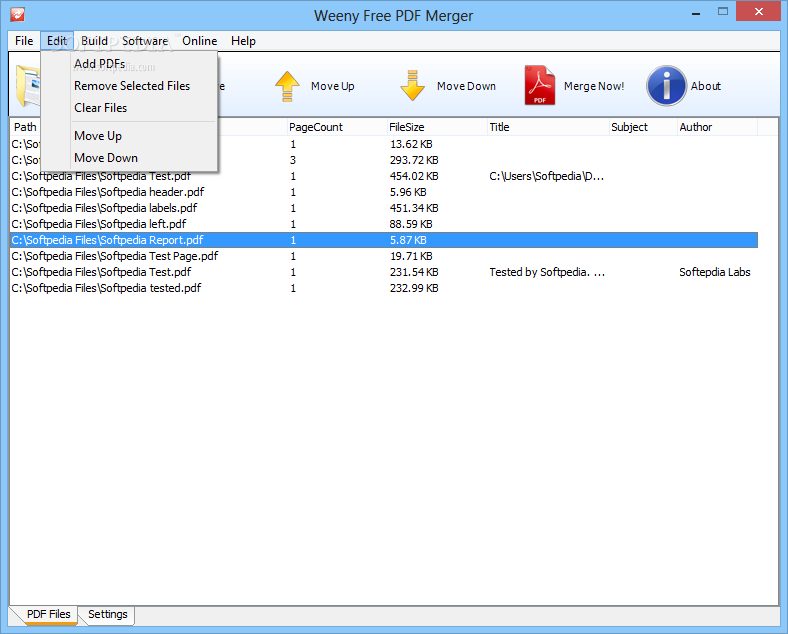
Task: Click the Merge Now! toolbar label
Action: click(594, 86)
